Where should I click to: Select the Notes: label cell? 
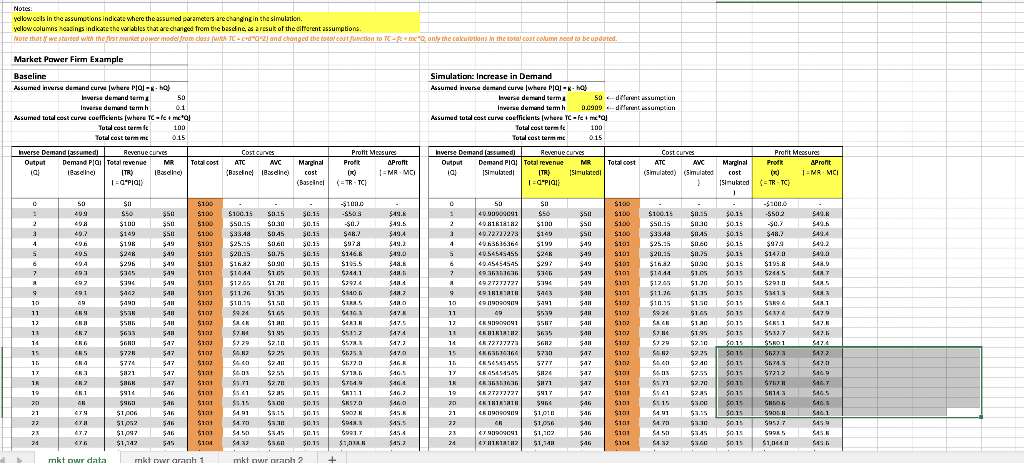[23, 8]
